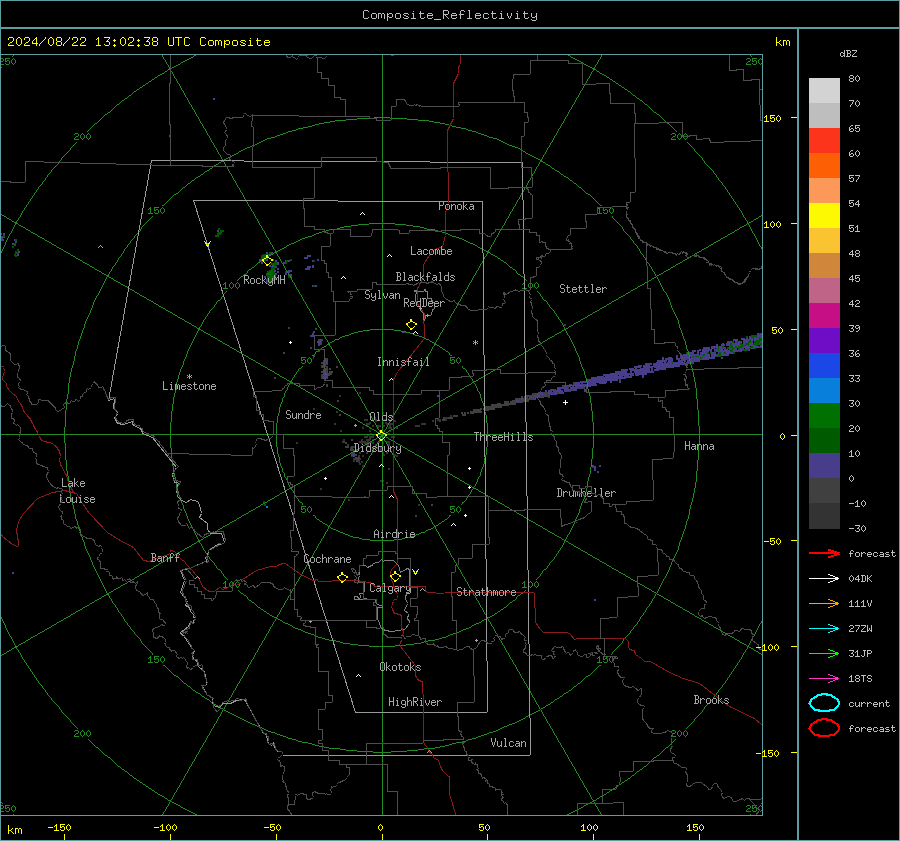This screenshot has height=841, width=900.
Task: Click the topmost light gray swatch in dBZ scale
Action: click(x=824, y=90)
